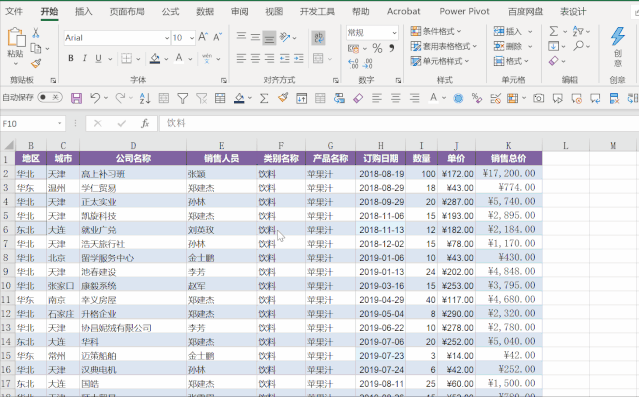Open the number format dropdown showing 常规
This screenshot has height=397, width=639.
394,33
